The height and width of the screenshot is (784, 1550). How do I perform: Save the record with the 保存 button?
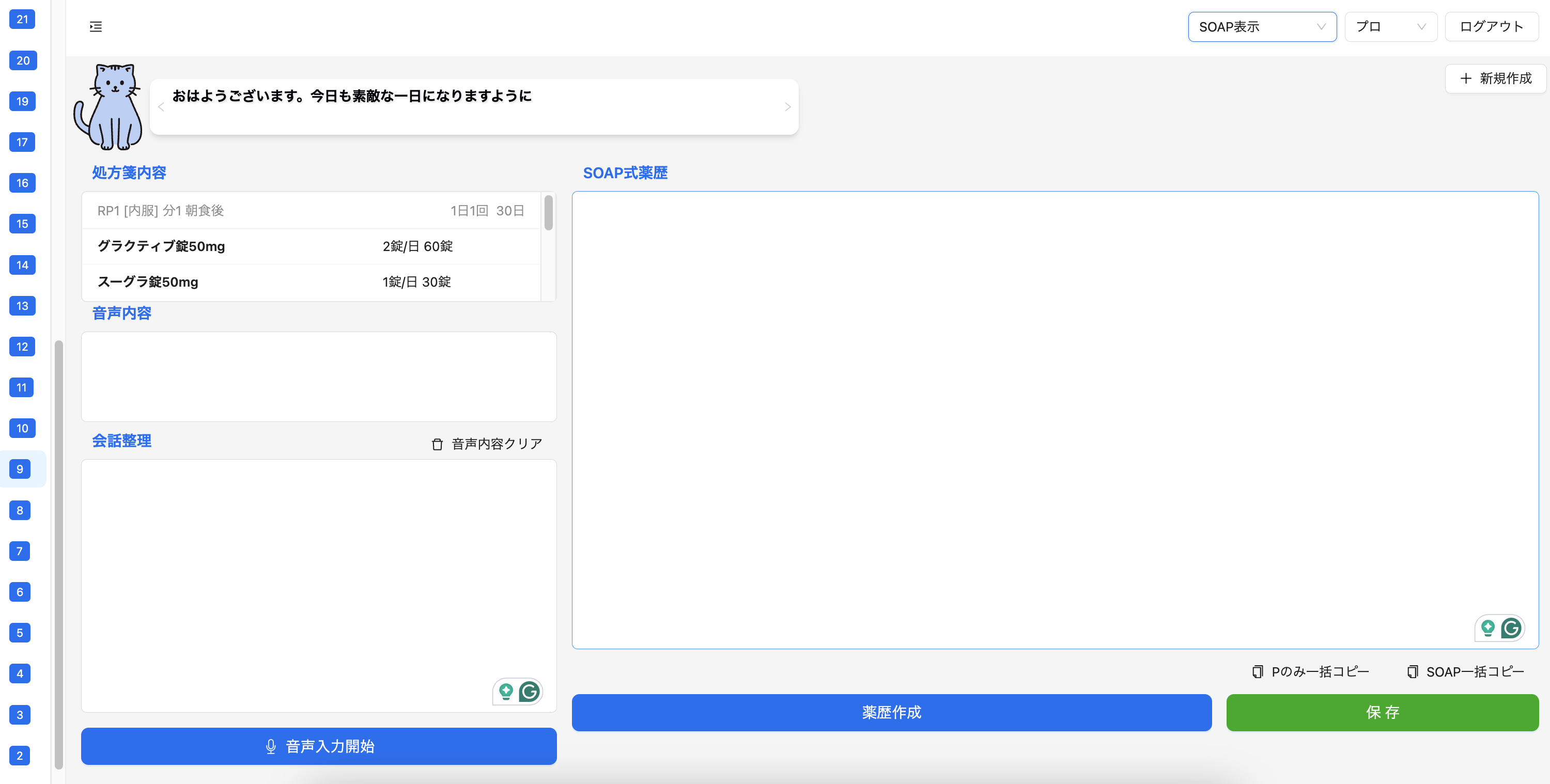(x=1382, y=713)
